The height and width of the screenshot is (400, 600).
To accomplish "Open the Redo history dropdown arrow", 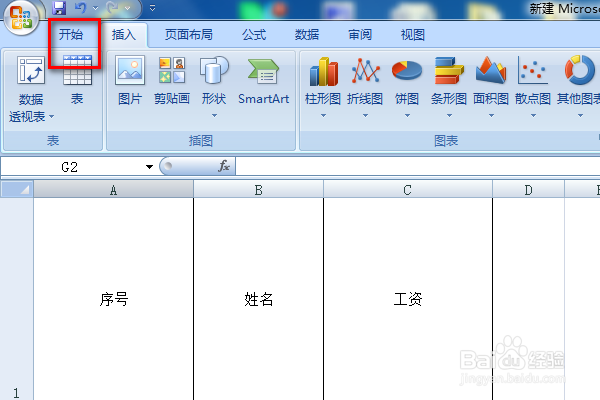I will (x=127, y=8).
